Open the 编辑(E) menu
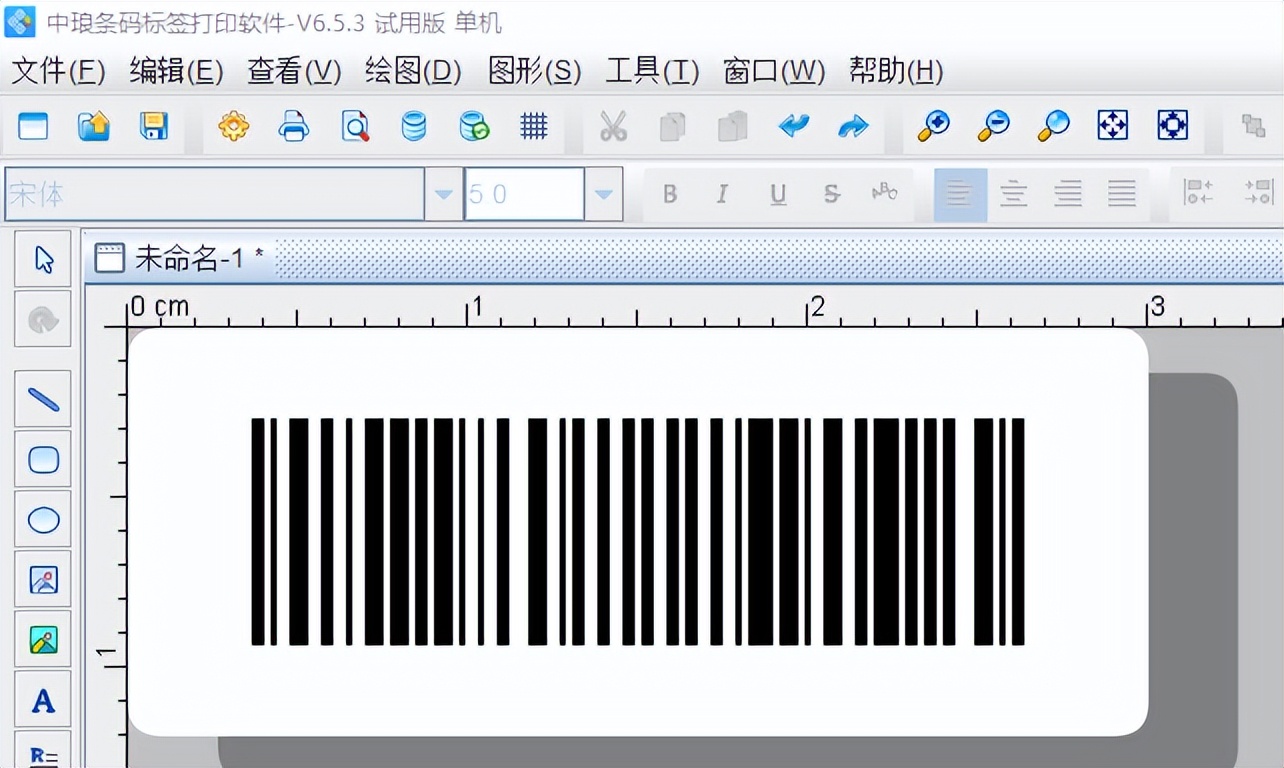This screenshot has width=1284, height=768. tap(176, 71)
